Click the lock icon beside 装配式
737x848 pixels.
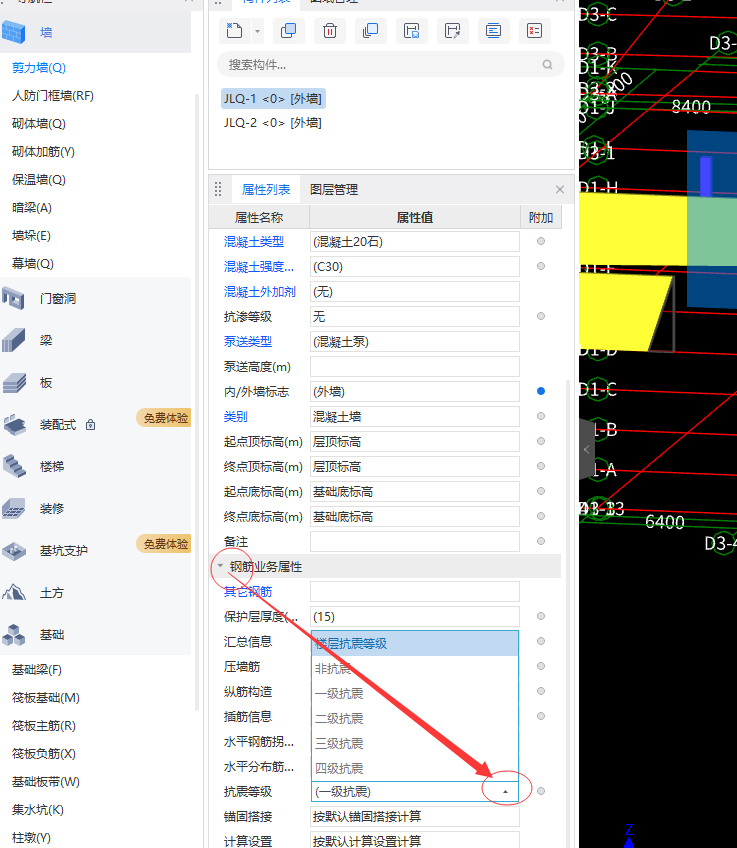[90, 425]
